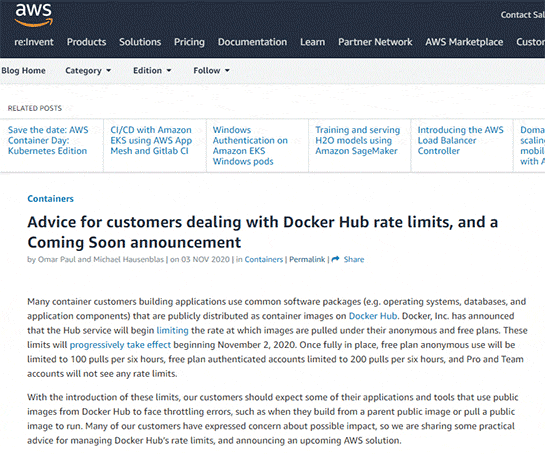The height and width of the screenshot is (454, 545).
Task: Expand the Edition dropdown
Action: (152, 71)
